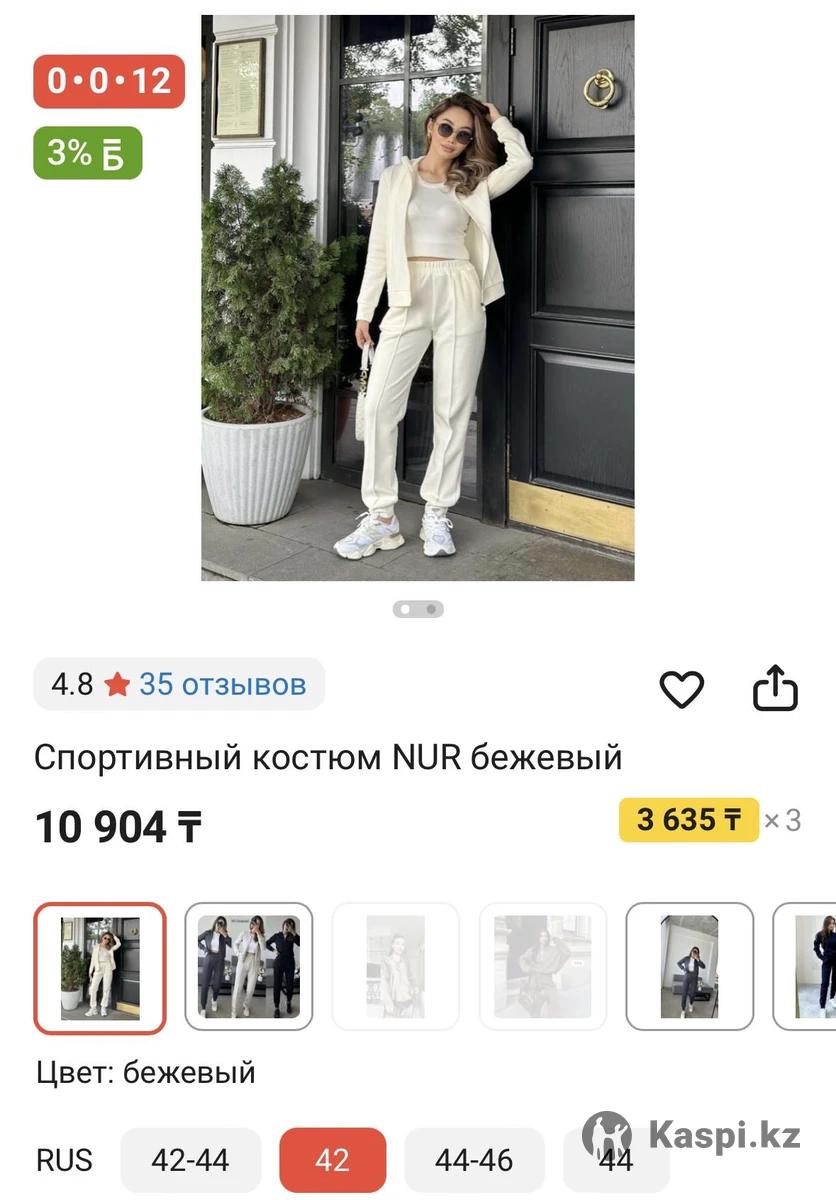This screenshot has height=1200, width=836.
Task: Choose the beige color thumbnail
Action: pos(100,967)
